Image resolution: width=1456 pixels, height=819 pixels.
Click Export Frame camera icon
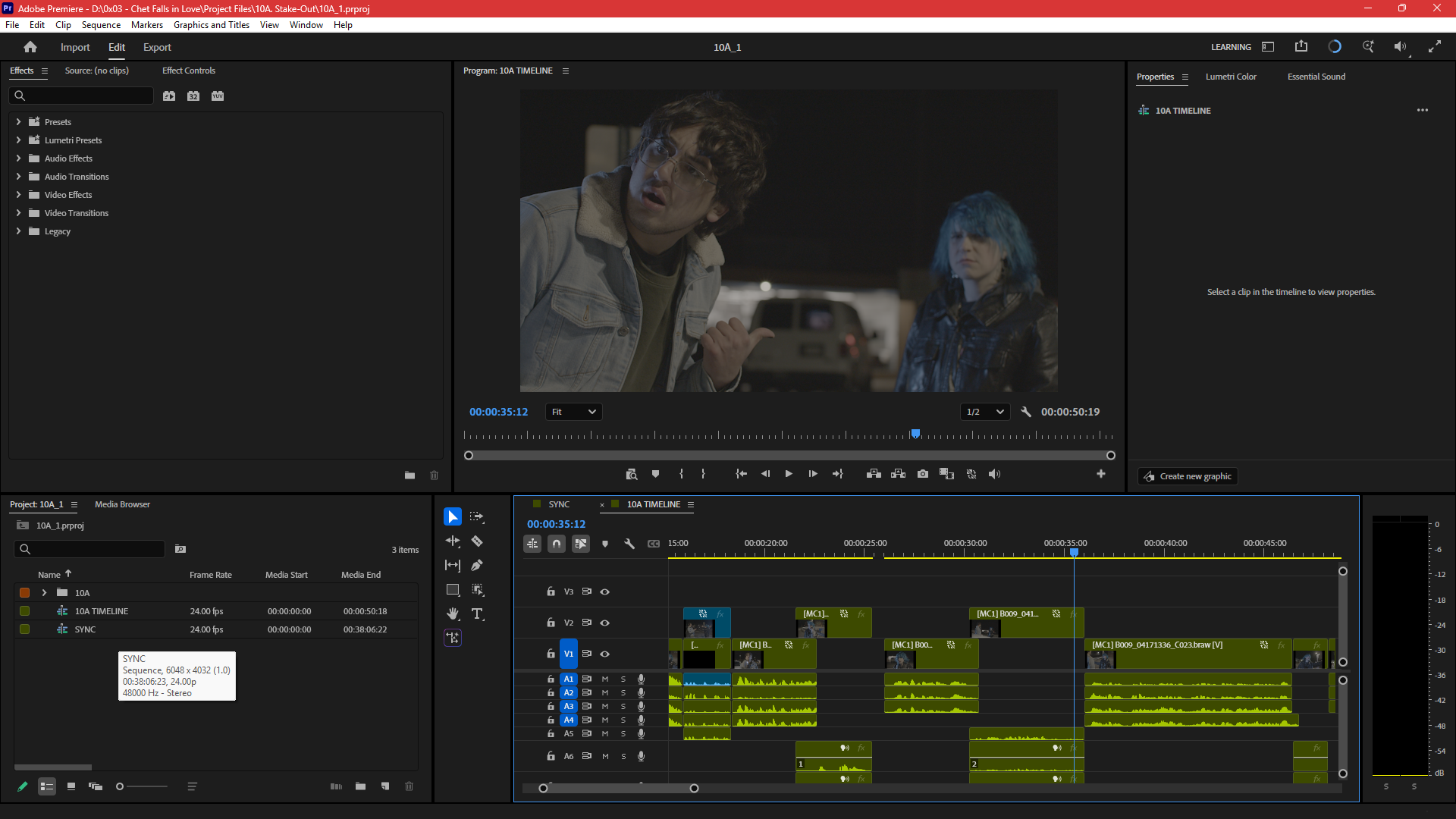[x=923, y=474]
